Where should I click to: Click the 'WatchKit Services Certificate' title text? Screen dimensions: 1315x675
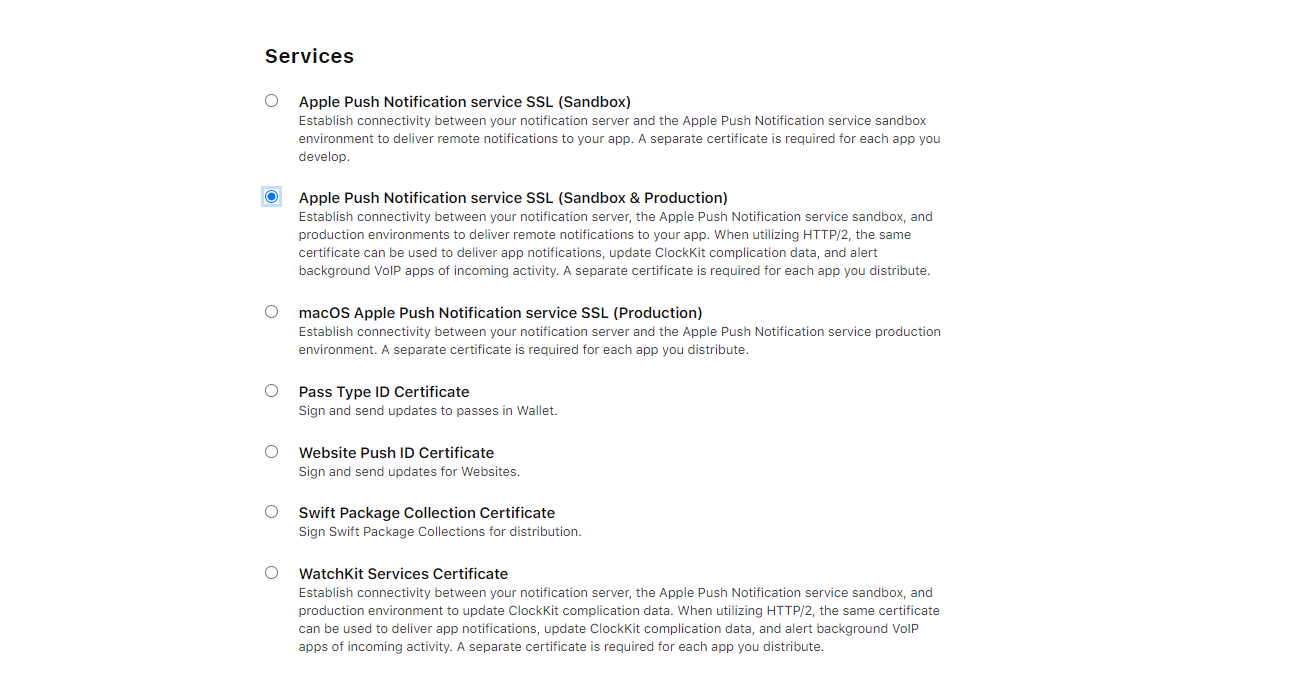[403, 574]
